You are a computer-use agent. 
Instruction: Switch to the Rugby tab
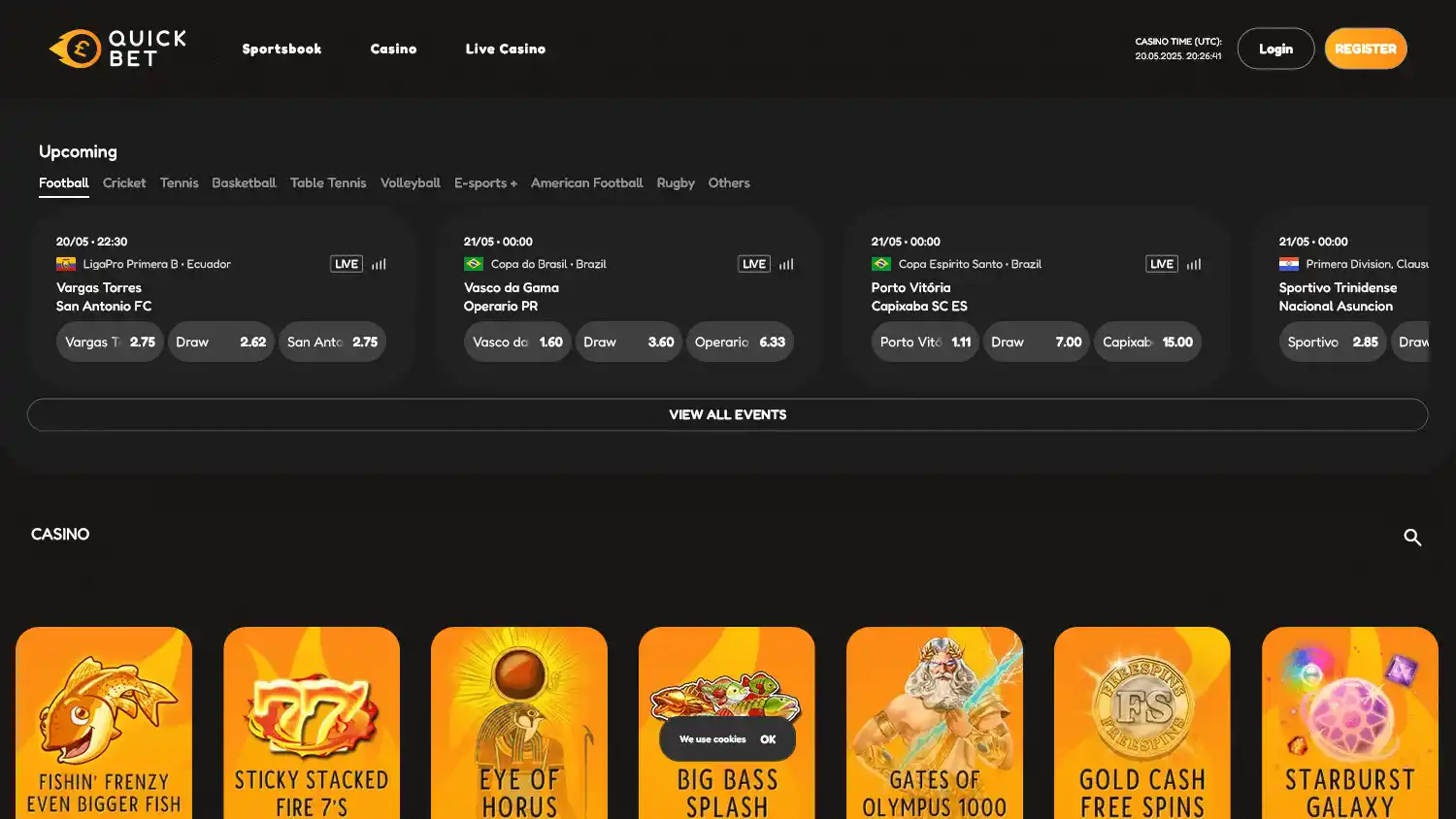676,182
